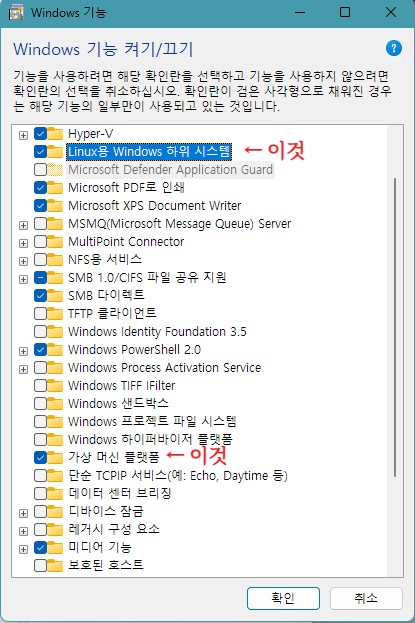Expand the MSMQ Server tree node
Viewport: 415px width, 623px height.
[23, 225]
